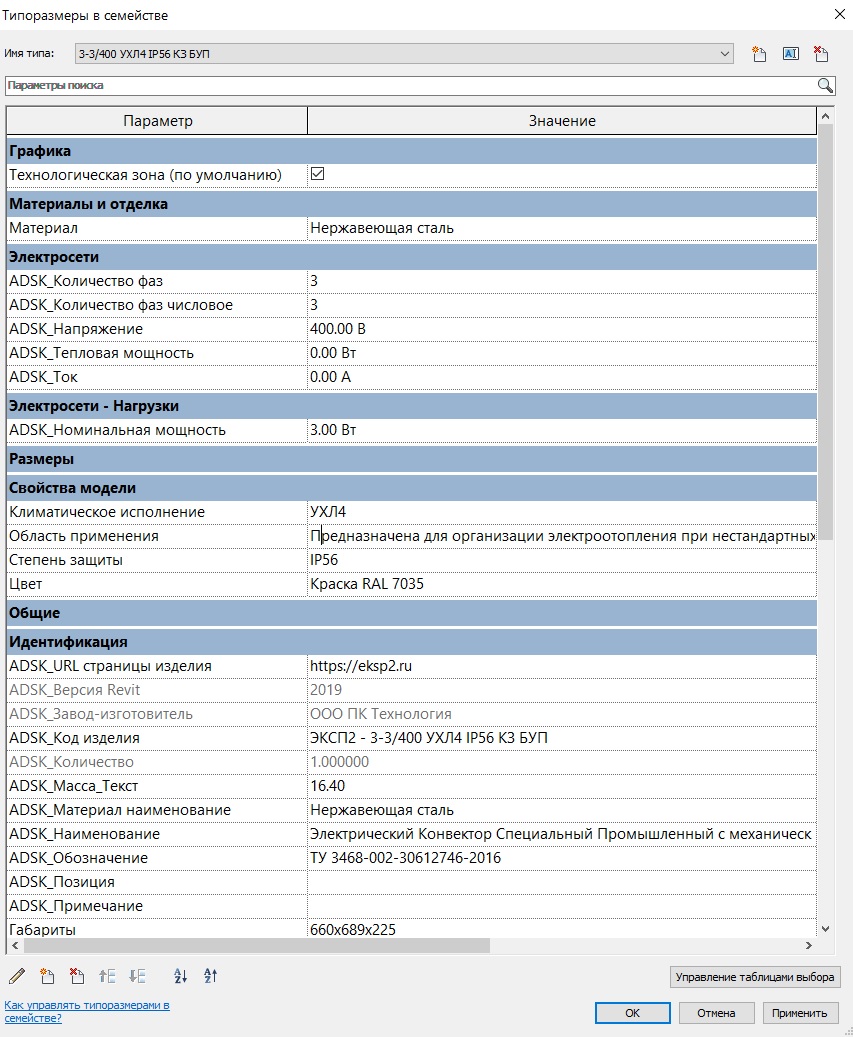Edit ADSK_Тепловая мощность value 0.00 Вт

pos(562,353)
